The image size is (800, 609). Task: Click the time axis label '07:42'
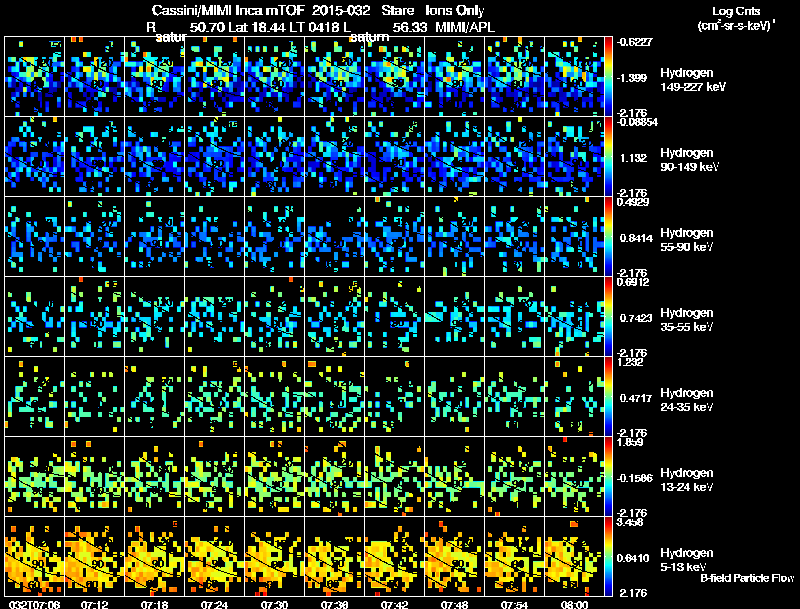pyautogui.click(x=394, y=604)
